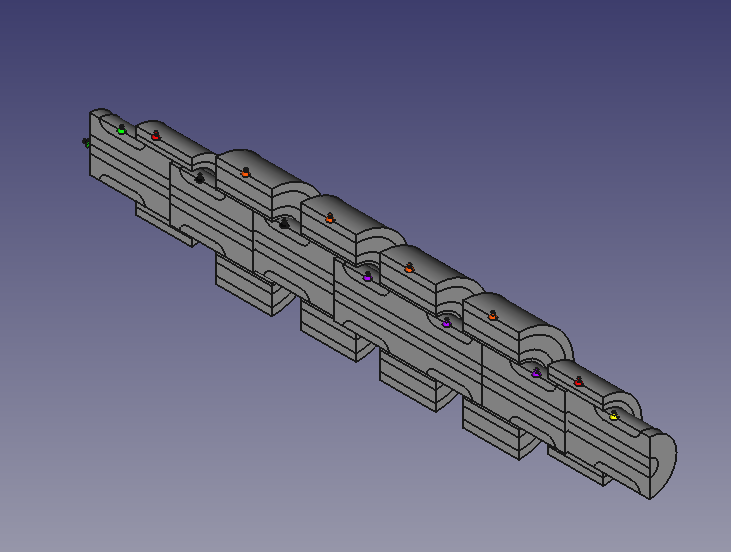Select the yellow marker near the right end

click(613, 416)
